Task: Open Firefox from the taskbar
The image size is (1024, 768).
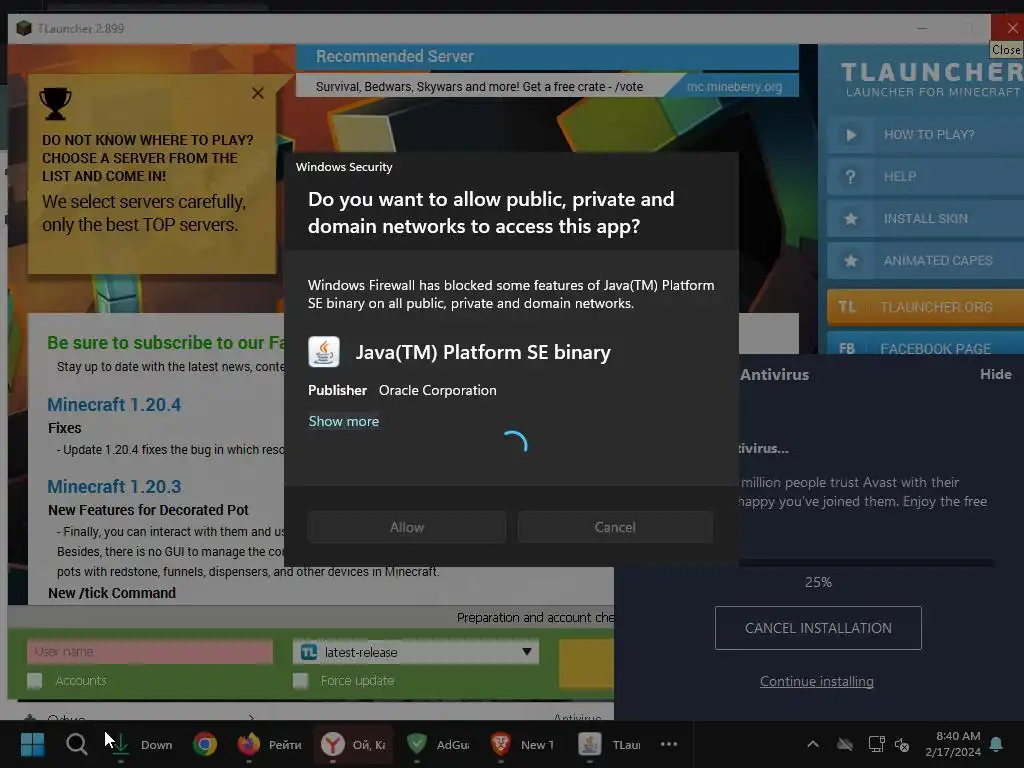Action: [269, 744]
